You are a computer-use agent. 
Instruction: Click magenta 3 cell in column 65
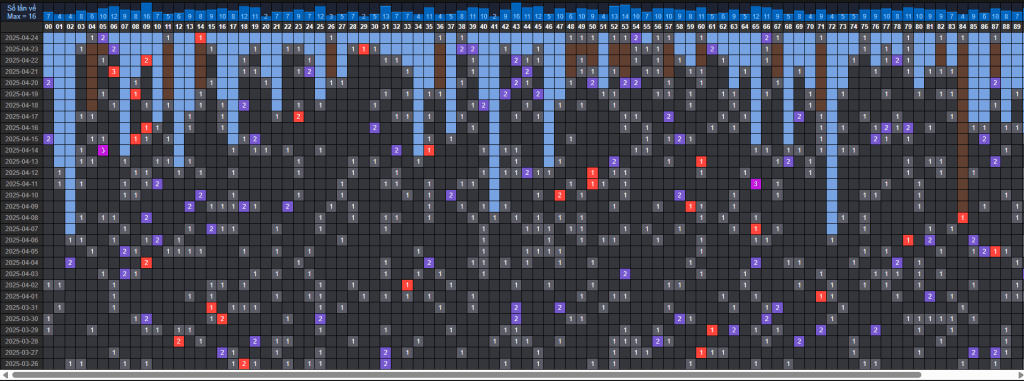[756, 184]
